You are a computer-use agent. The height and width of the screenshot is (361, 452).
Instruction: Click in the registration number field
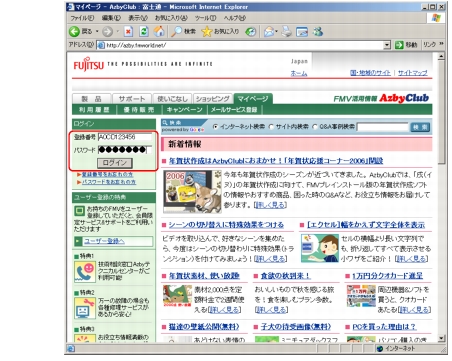[x=125, y=137]
